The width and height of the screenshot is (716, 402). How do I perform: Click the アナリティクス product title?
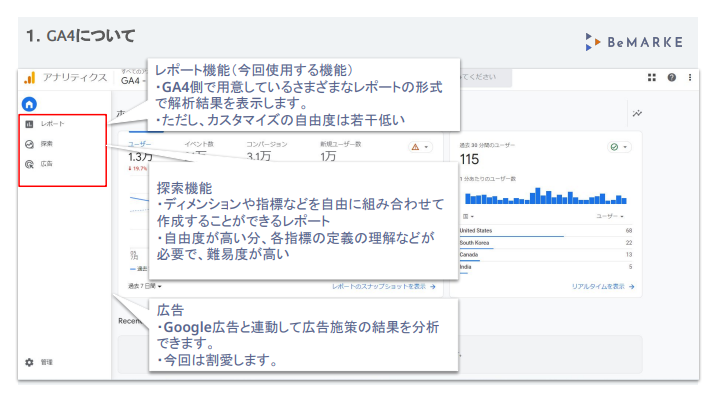75,78
